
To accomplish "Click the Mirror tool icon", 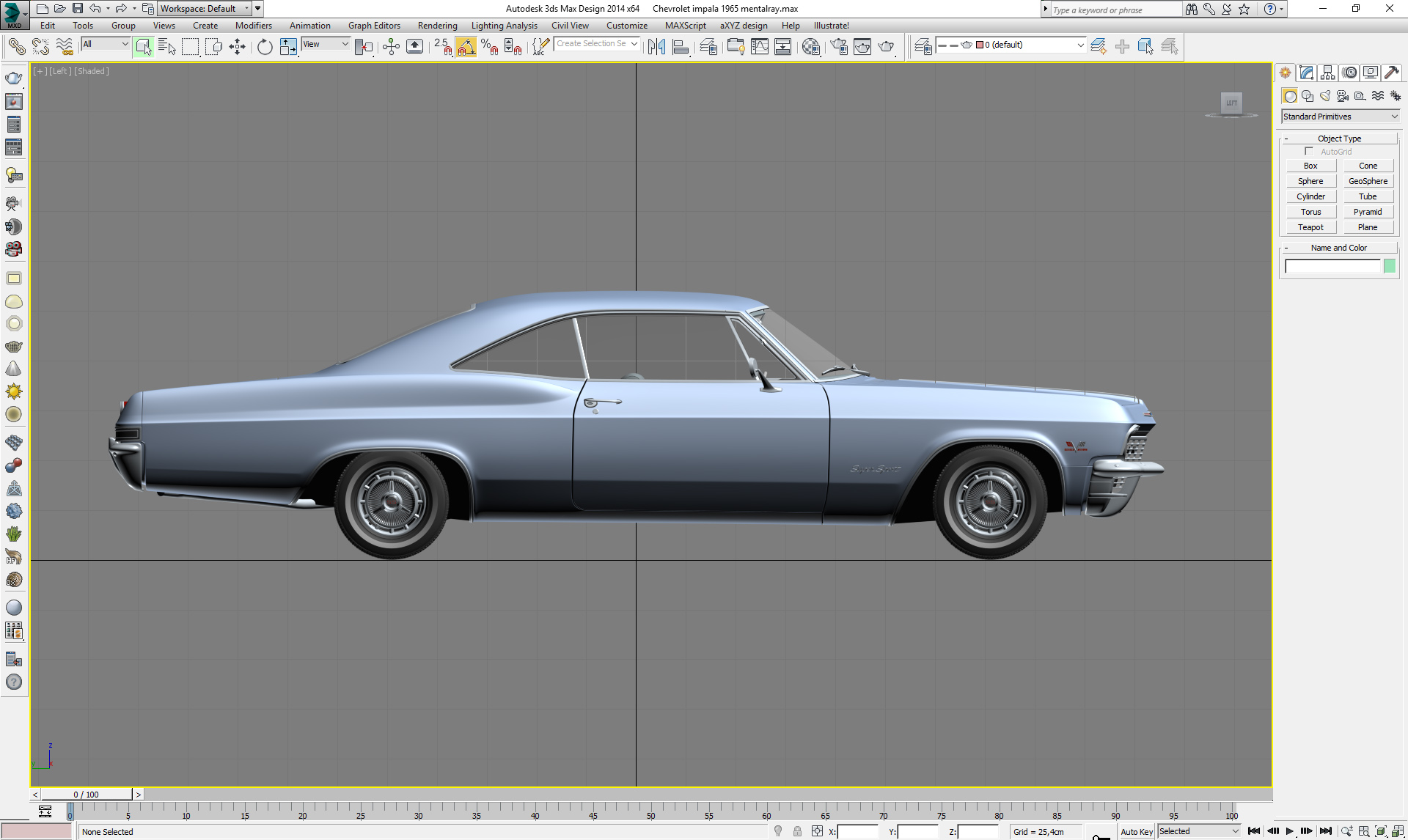I will pos(657,47).
